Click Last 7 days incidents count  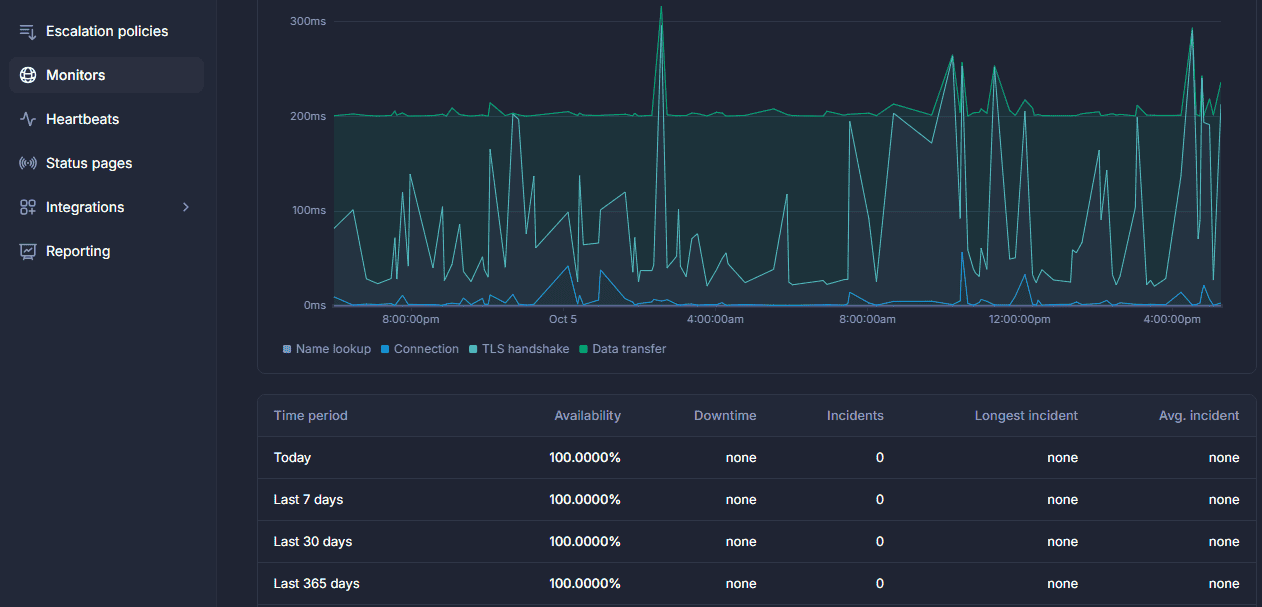880,499
